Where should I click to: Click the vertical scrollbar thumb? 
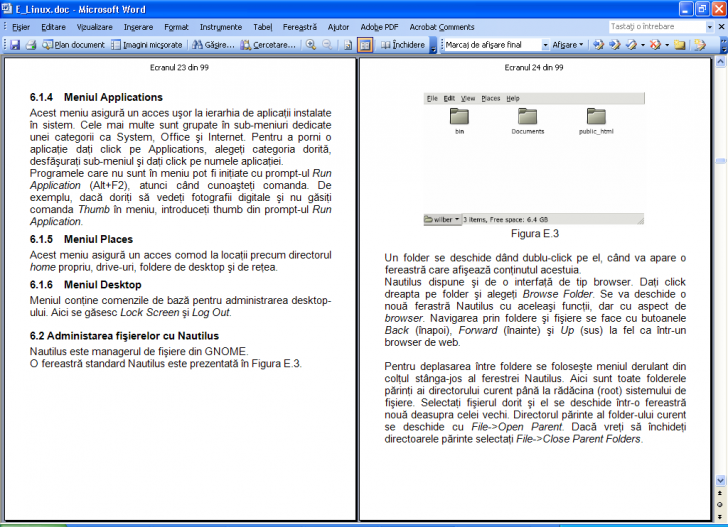(720, 161)
